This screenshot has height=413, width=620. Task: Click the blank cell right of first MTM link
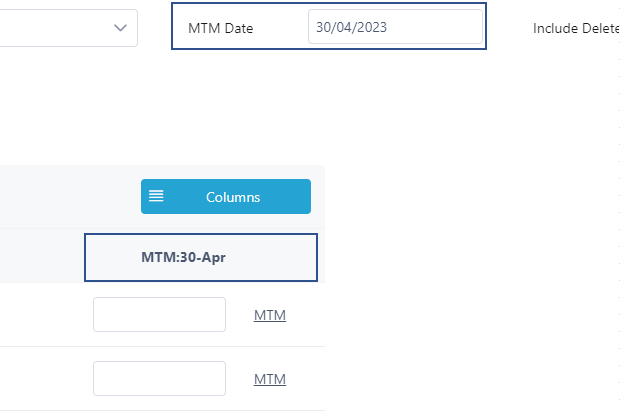click(x=306, y=314)
